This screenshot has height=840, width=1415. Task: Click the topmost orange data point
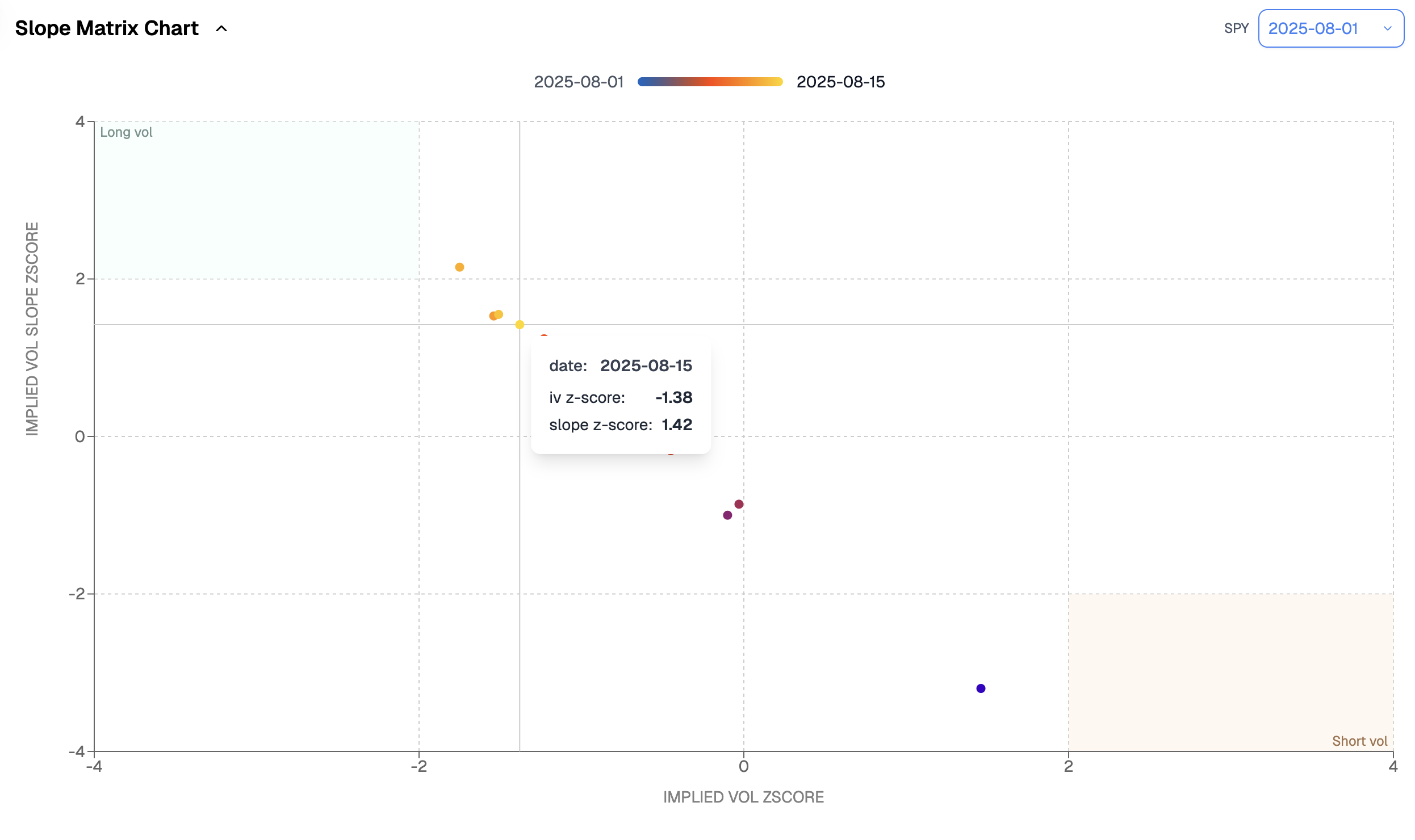pyautogui.click(x=459, y=267)
